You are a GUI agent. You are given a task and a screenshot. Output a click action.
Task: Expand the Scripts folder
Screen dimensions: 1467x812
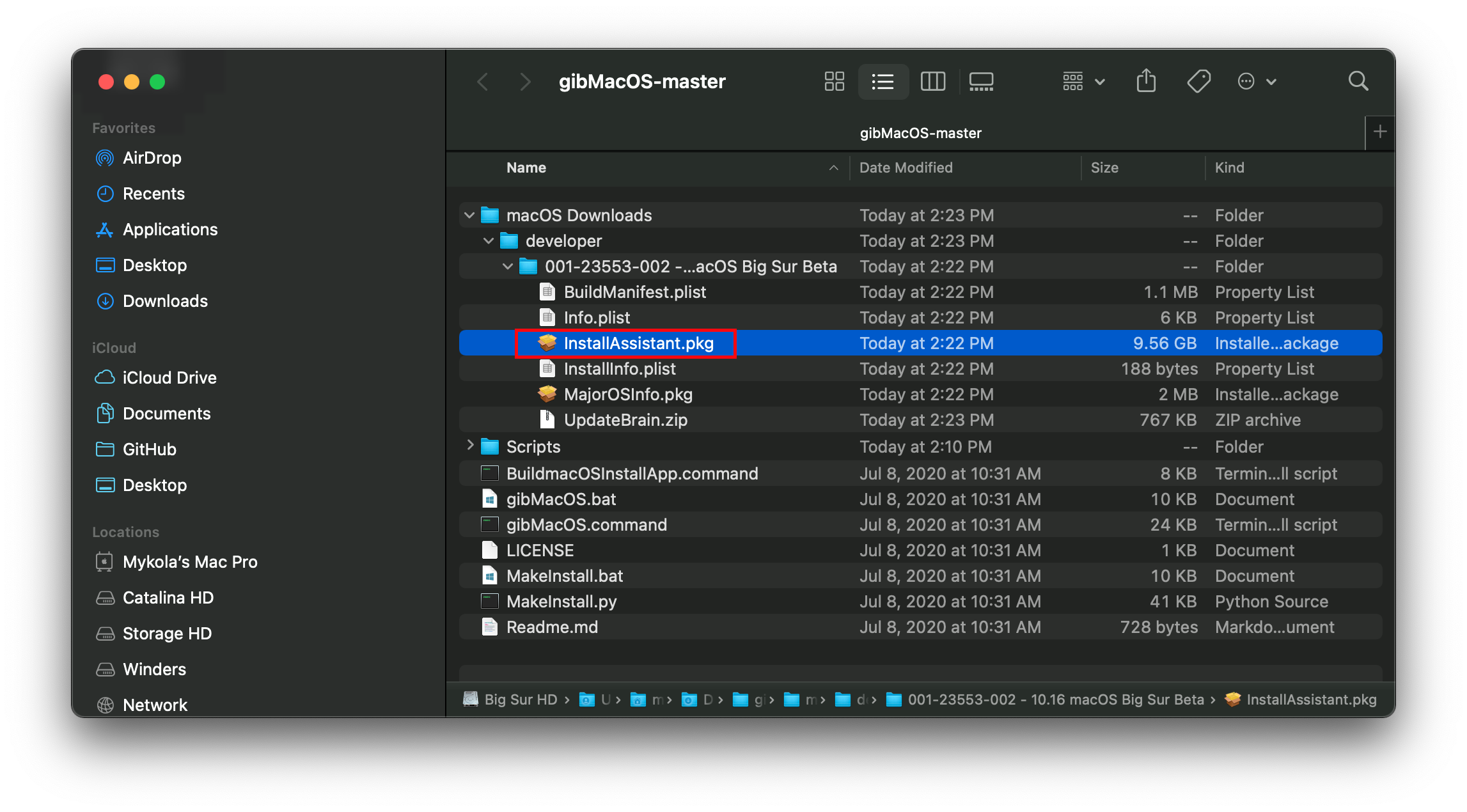pos(470,446)
